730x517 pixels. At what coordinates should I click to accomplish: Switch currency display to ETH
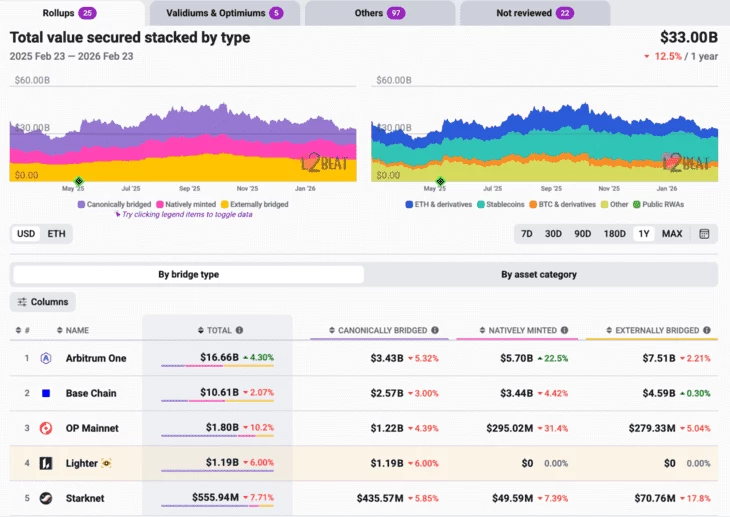pos(57,234)
